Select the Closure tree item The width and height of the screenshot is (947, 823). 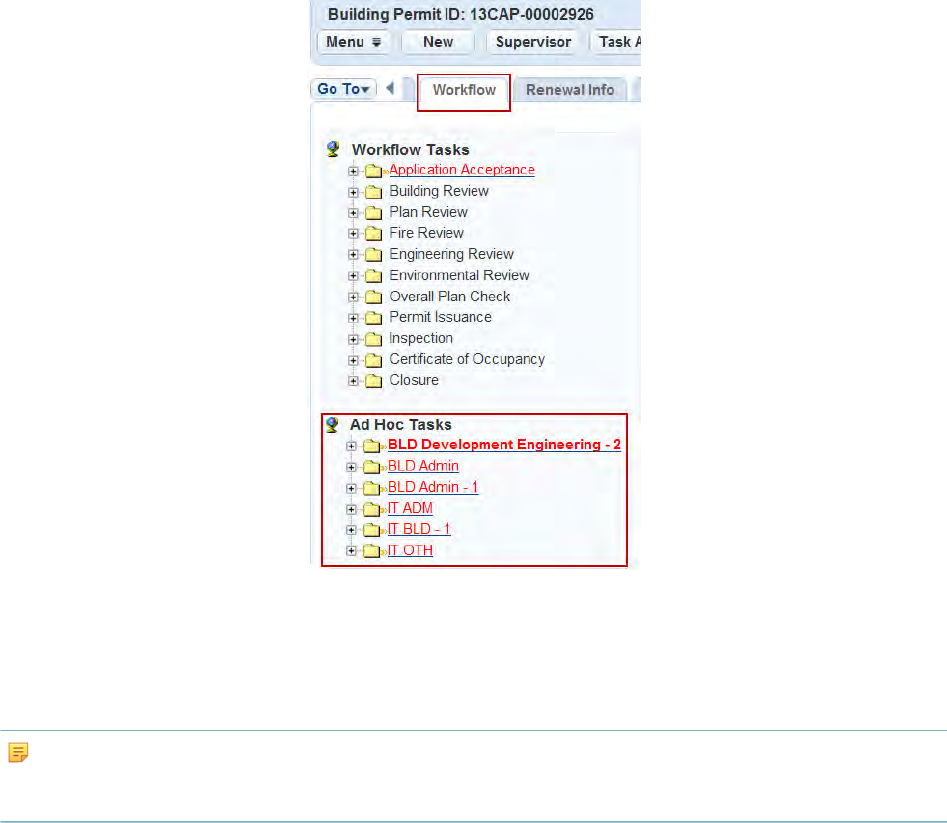414,380
